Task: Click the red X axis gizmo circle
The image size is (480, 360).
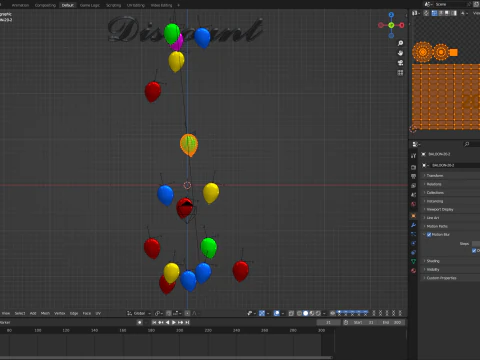Action: coord(402,25)
